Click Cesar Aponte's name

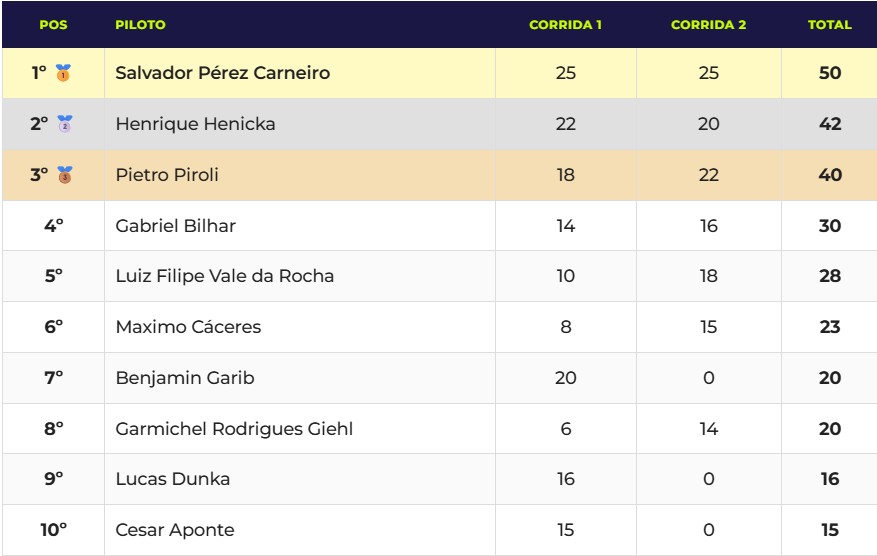[175, 530]
